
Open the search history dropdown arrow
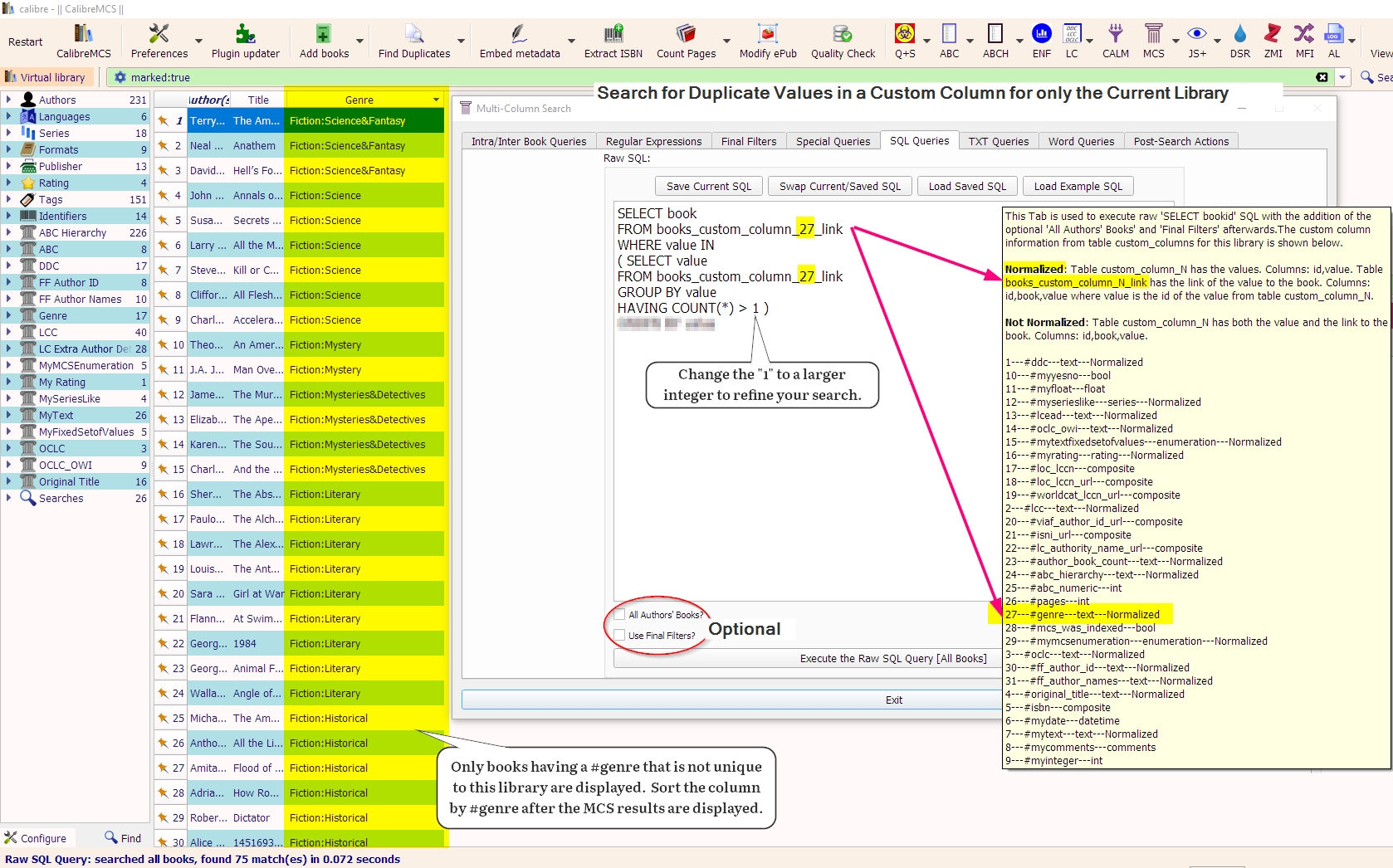pos(1342,77)
